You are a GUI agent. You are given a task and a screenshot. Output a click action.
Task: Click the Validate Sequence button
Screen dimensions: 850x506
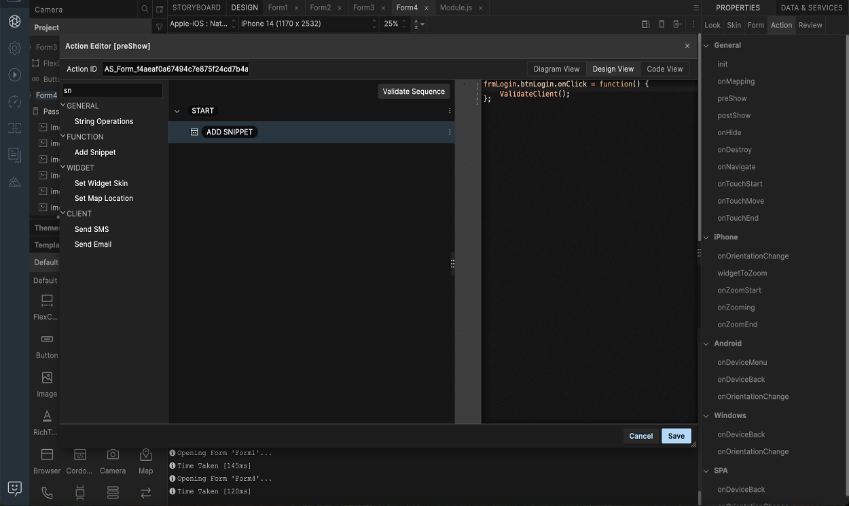[413, 92]
